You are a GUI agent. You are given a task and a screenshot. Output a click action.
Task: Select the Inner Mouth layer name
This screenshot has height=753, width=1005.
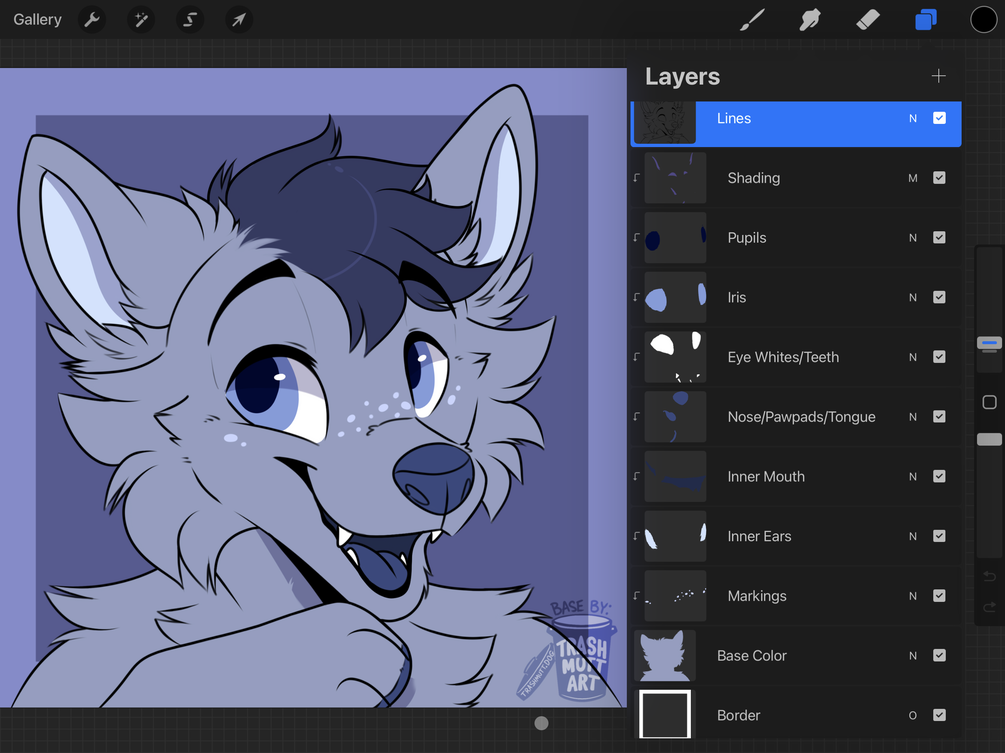click(x=766, y=476)
